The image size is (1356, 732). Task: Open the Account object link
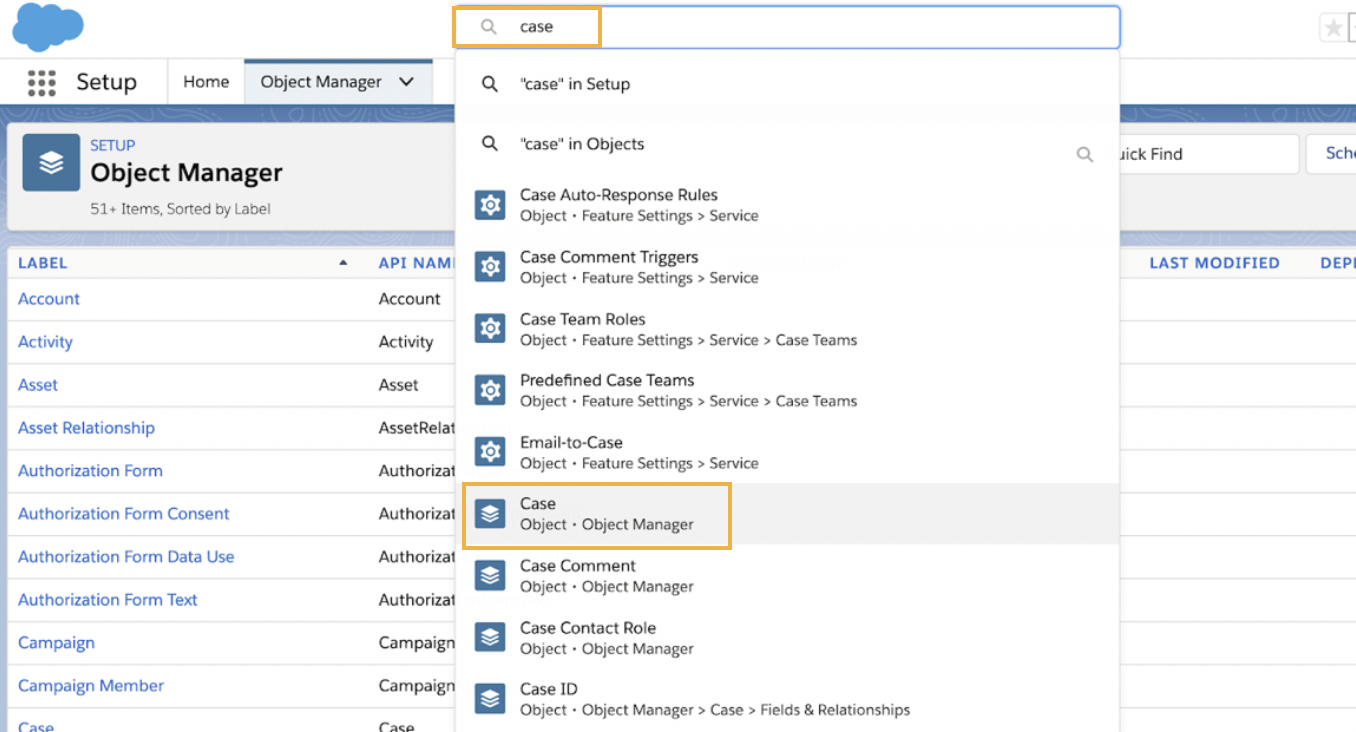(49, 299)
